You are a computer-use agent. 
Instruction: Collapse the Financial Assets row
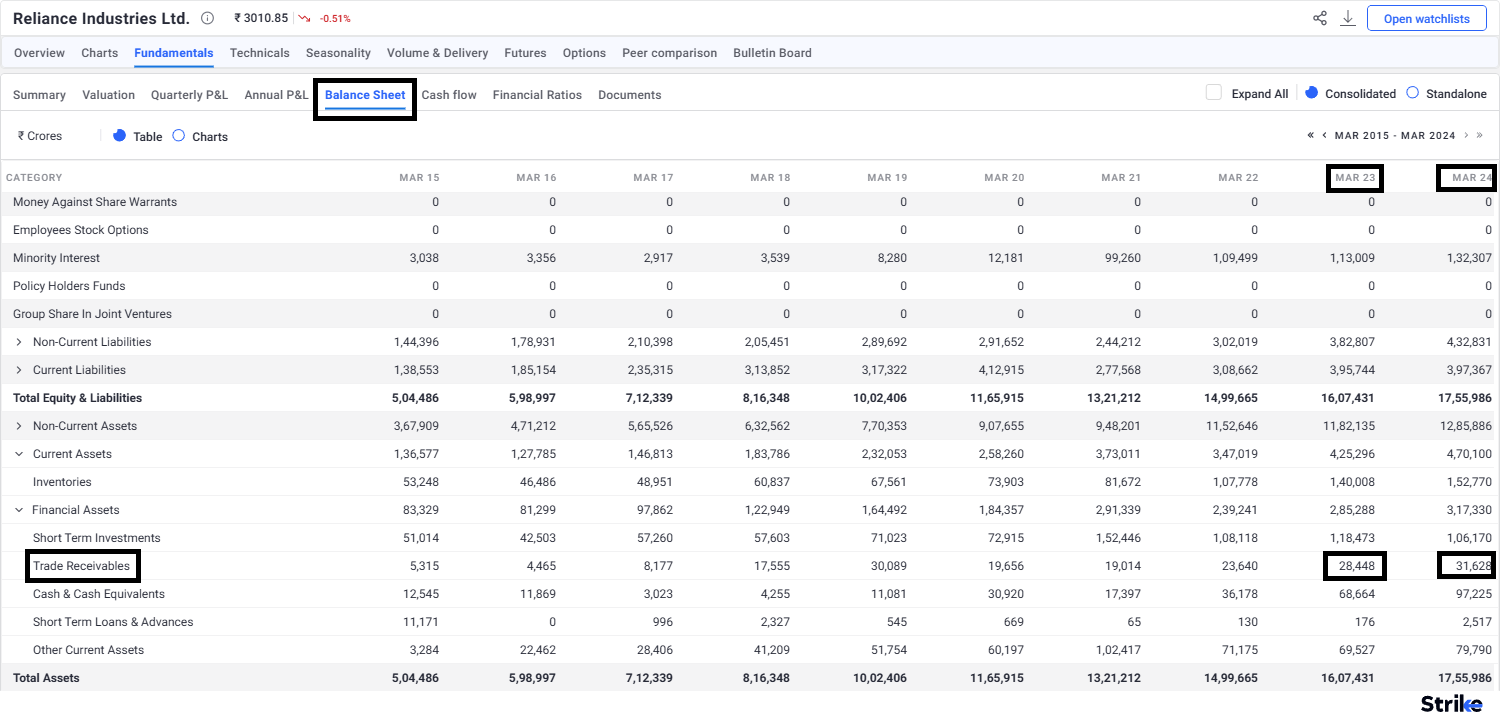(19, 510)
